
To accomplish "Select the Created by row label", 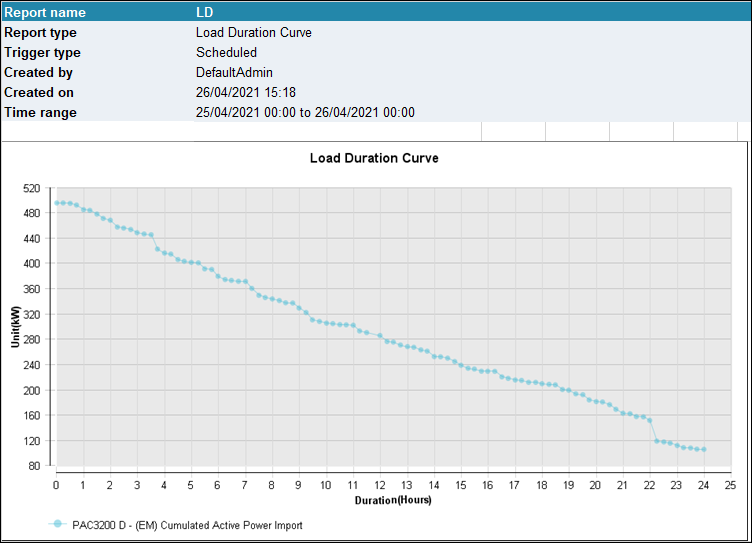I will tap(38, 73).
